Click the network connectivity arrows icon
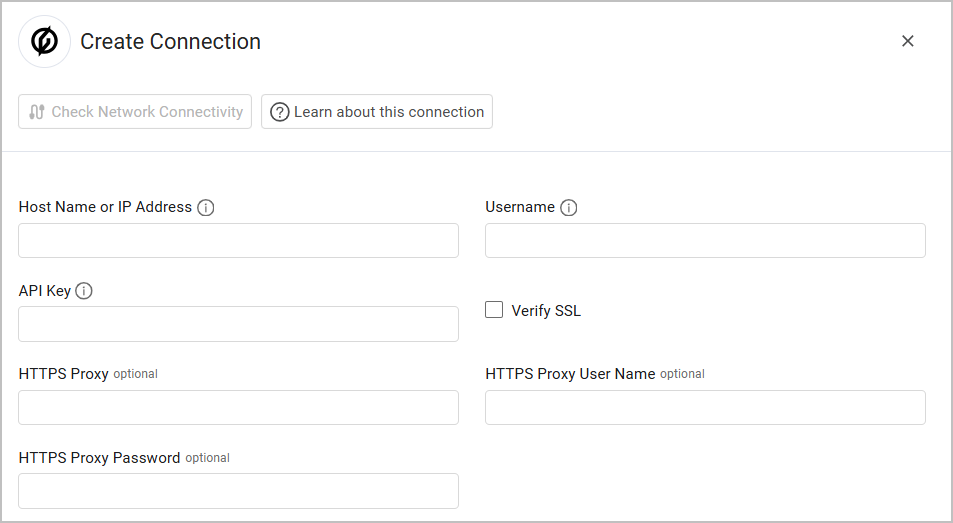 [37, 112]
